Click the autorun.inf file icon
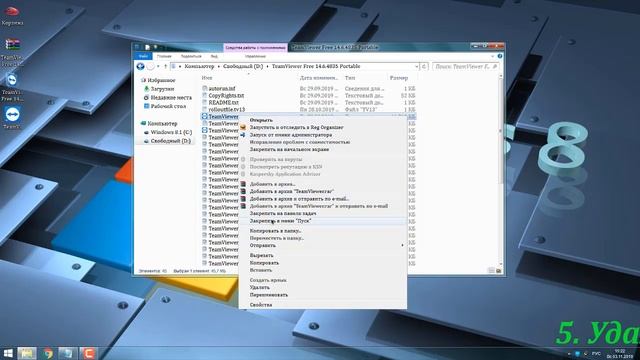 point(204,88)
